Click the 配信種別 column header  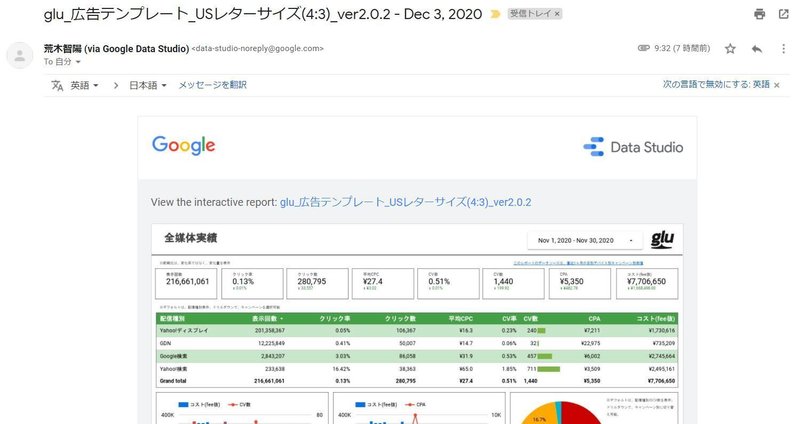click(172, 318)
